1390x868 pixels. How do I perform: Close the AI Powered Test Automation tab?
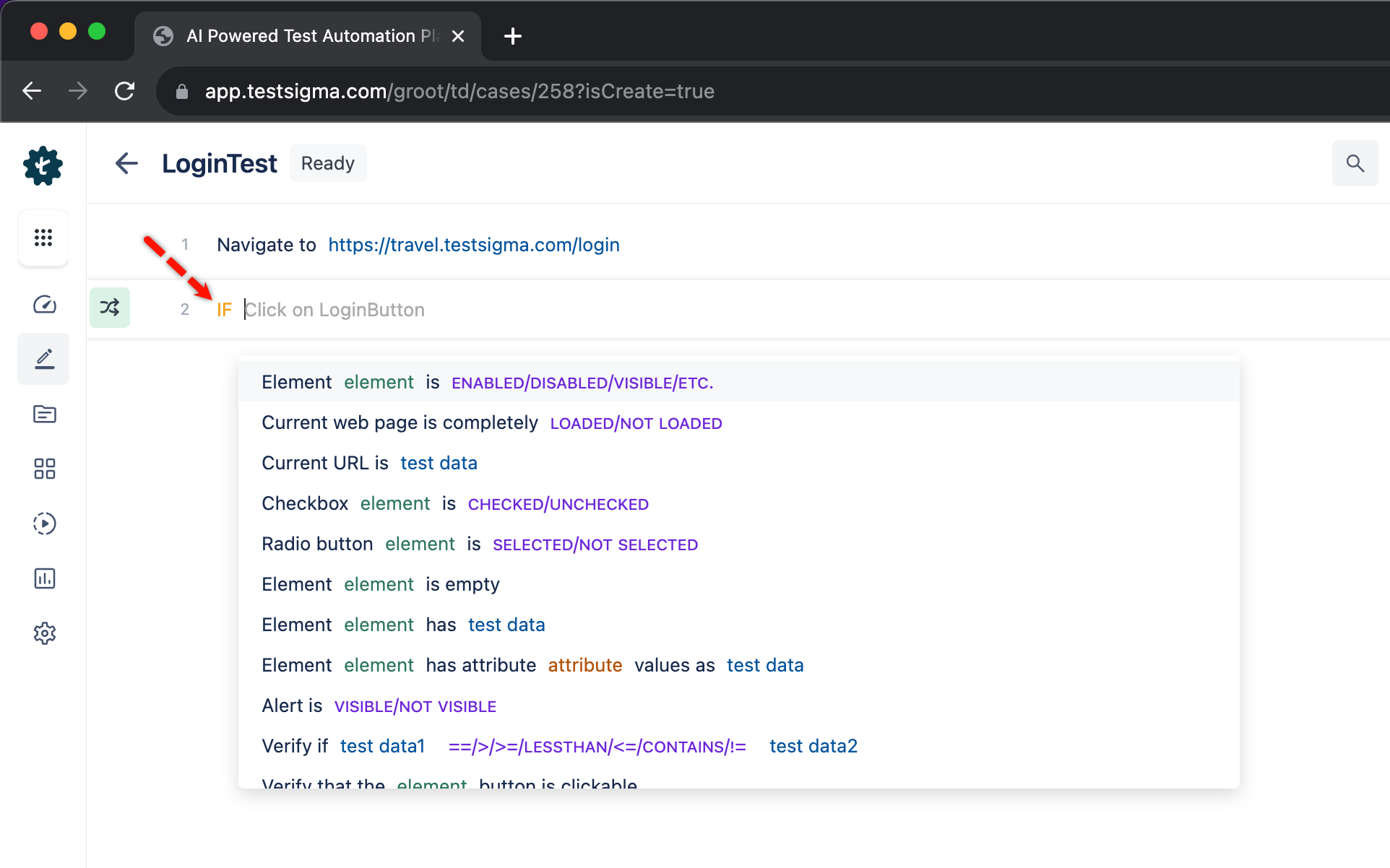pos(458,36)
